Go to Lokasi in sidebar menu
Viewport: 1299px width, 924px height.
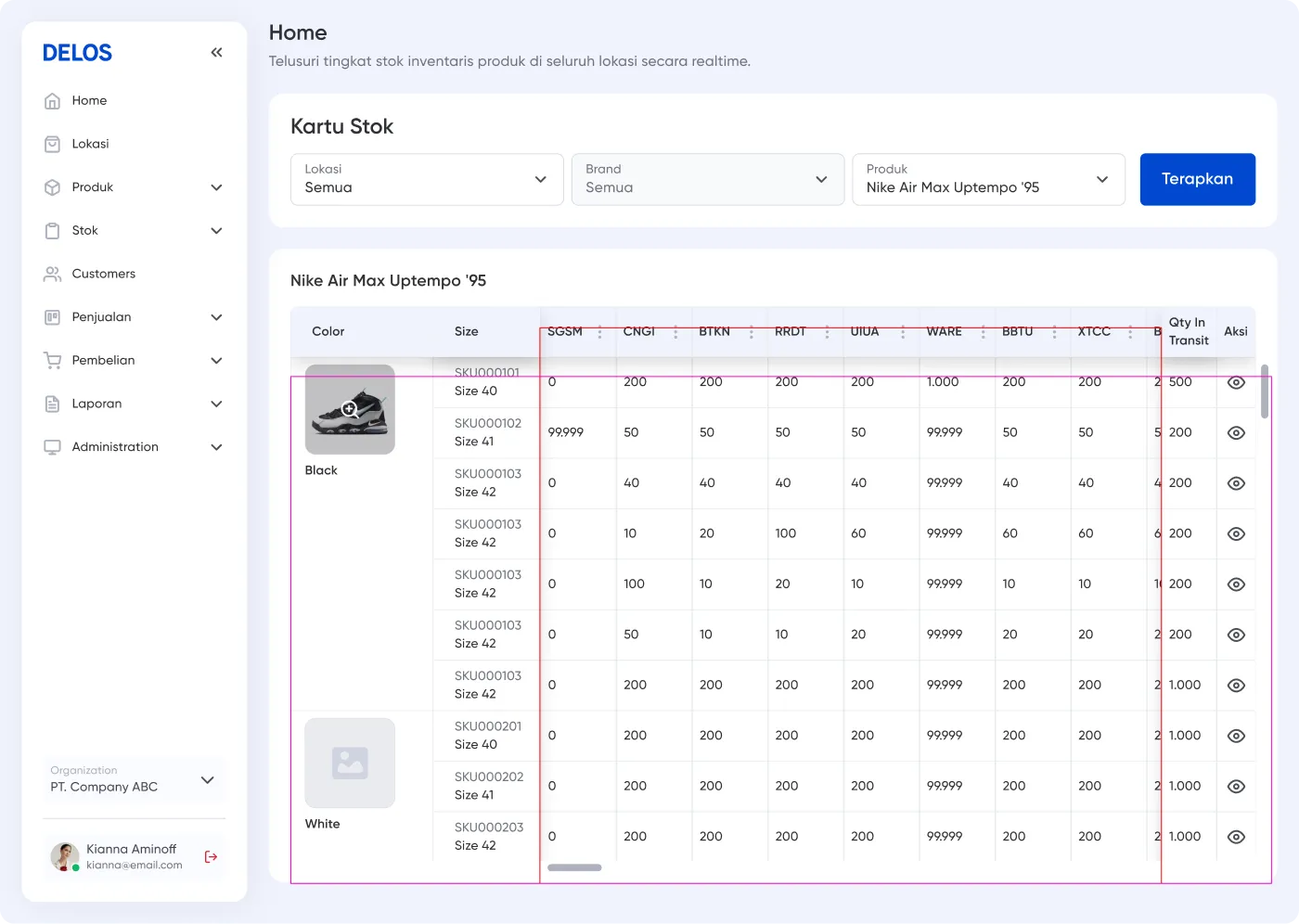click(x=90, y=144)
